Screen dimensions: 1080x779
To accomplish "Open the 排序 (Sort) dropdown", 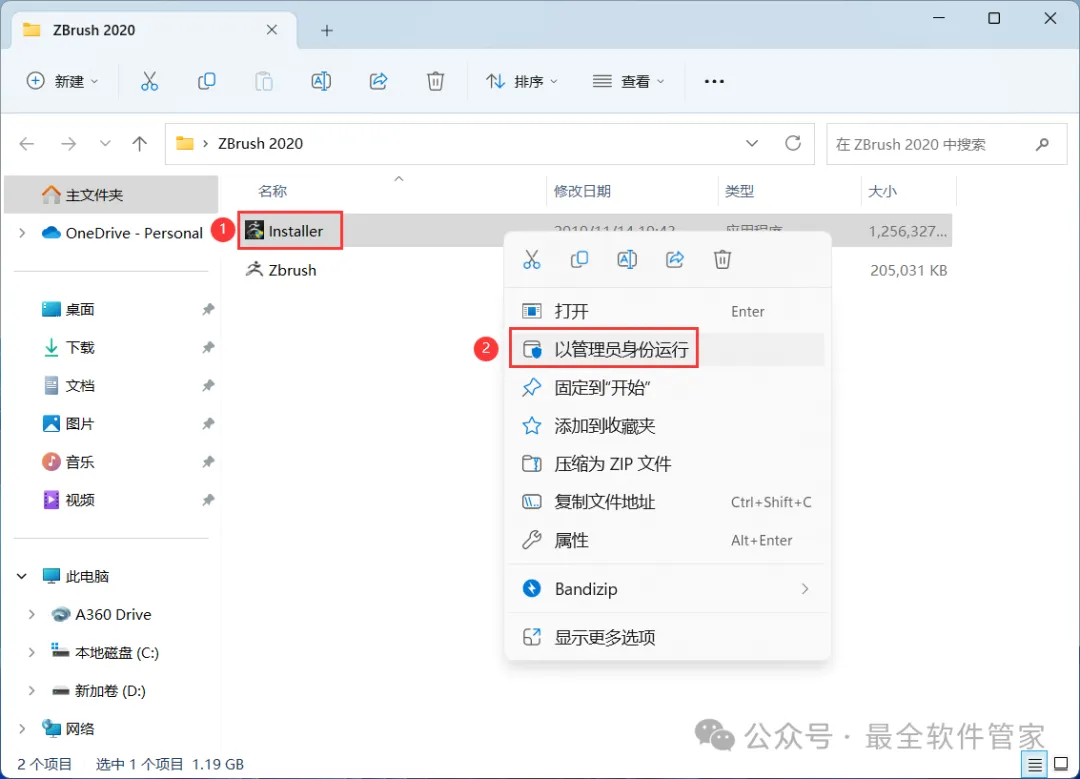I will pos(521,81).
